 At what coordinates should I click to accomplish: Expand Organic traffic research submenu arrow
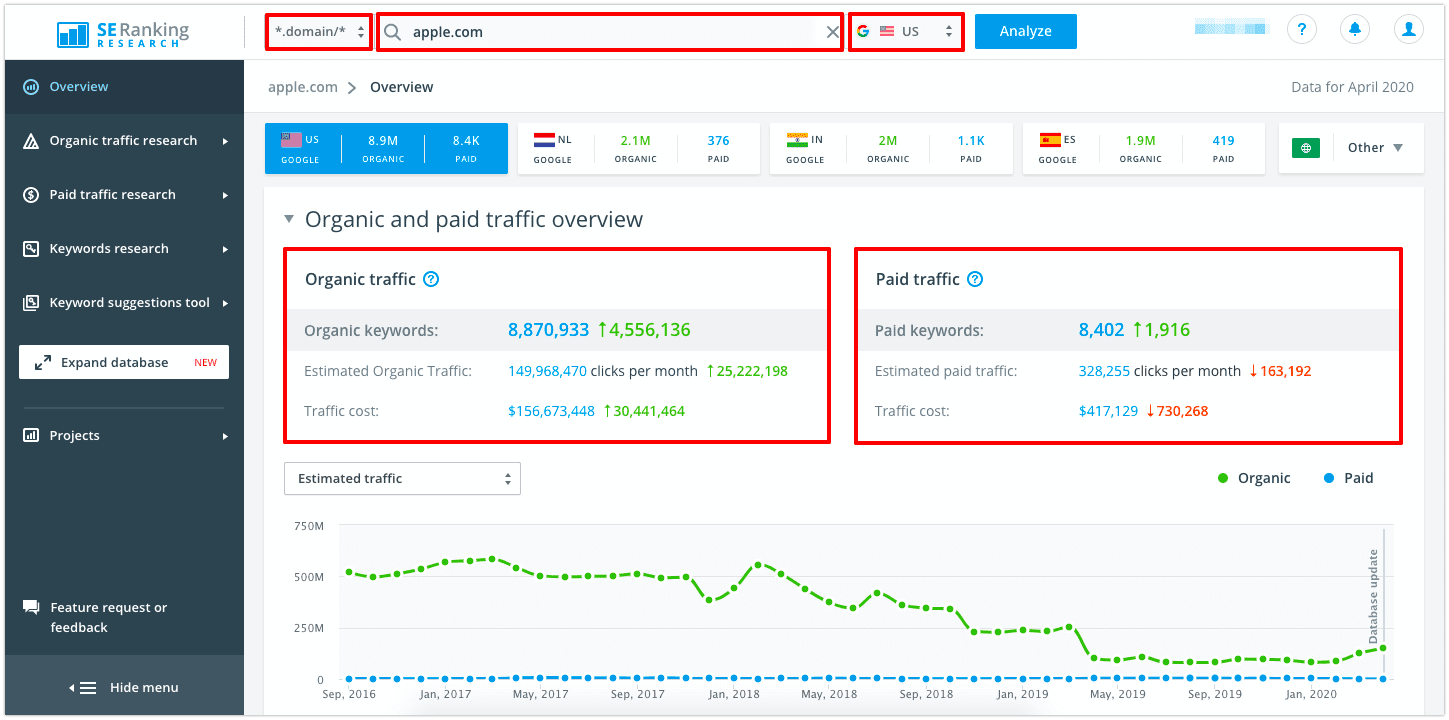(x=225, y=141)
